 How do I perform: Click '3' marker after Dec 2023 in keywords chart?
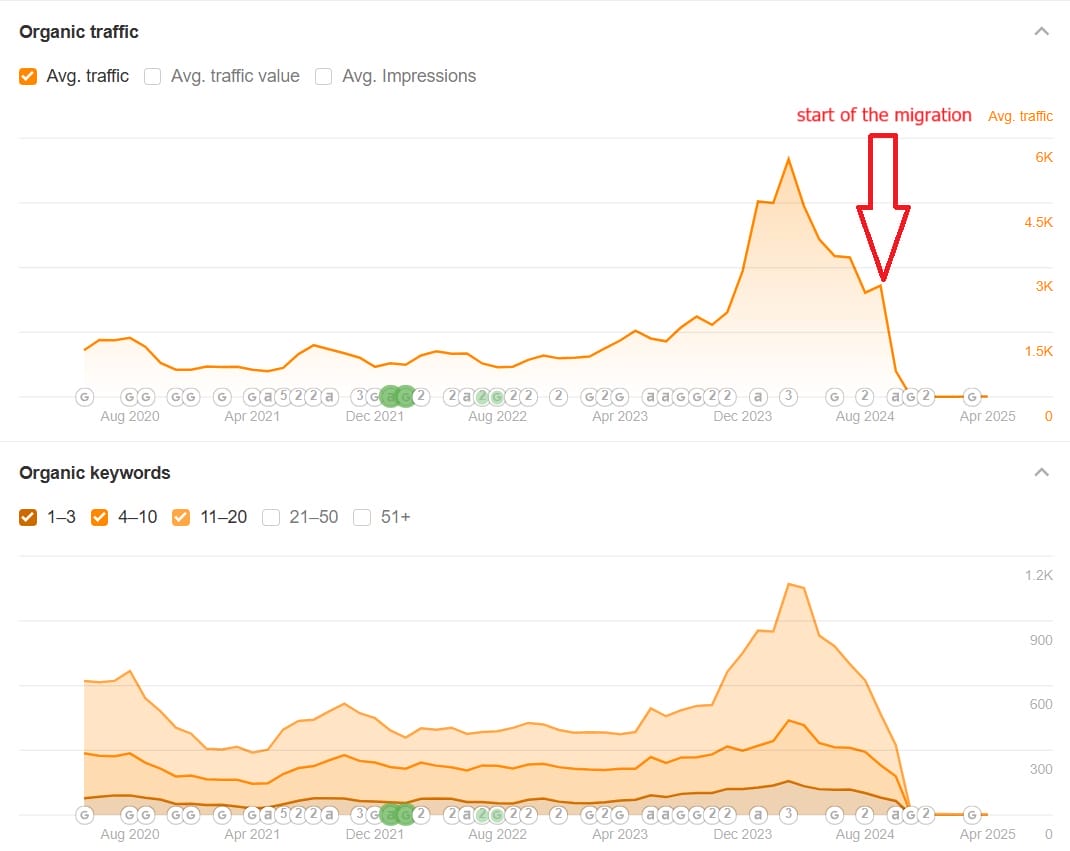(x=788, y=815)
